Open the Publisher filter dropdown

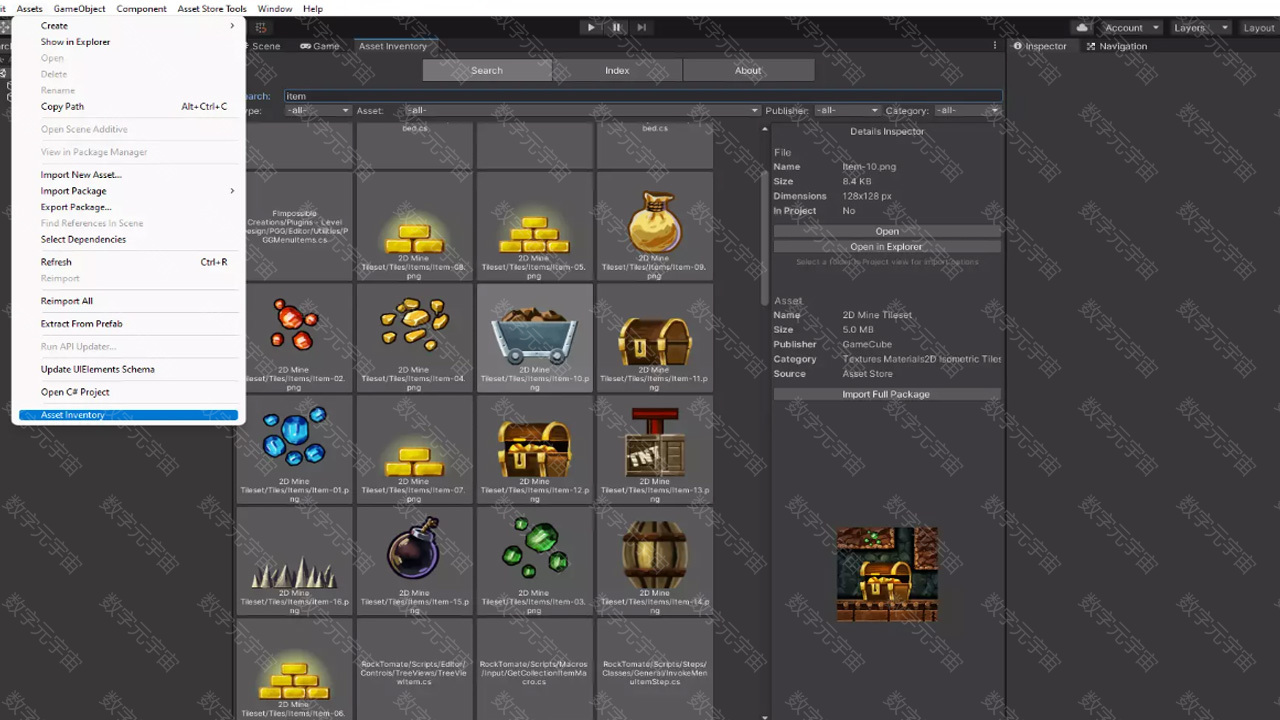click(x=846, y=110)
